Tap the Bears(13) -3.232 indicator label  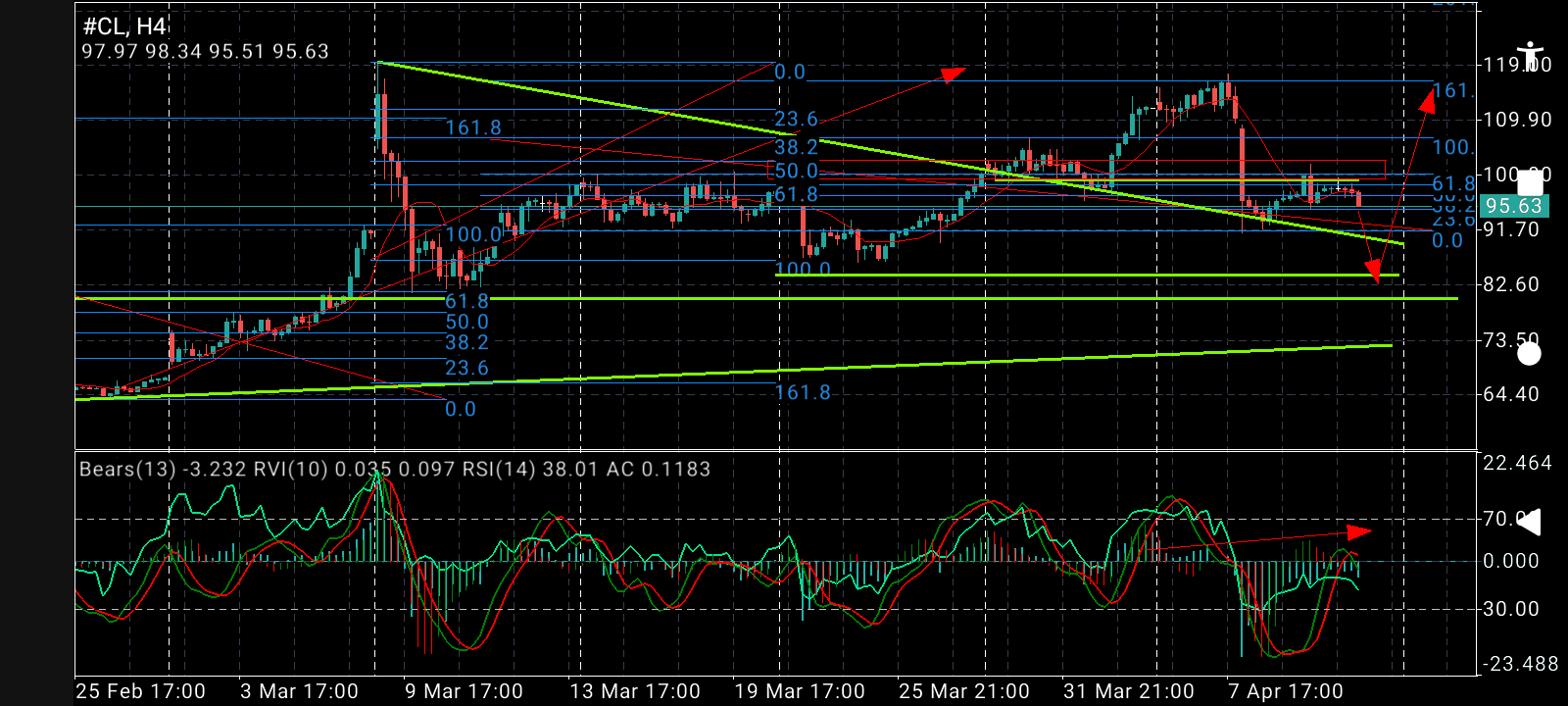(x=163, y=469)
